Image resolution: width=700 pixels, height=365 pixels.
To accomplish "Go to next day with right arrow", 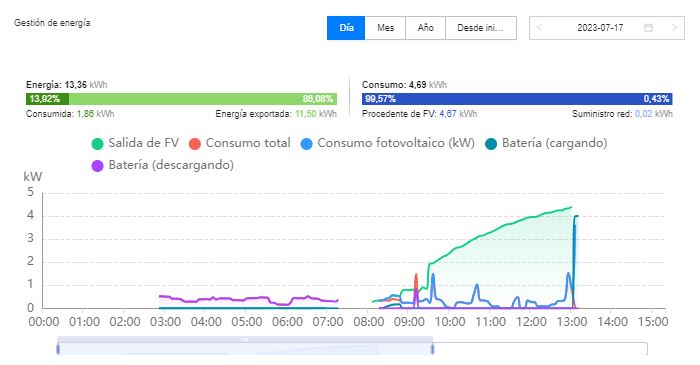I will [x=674, y=28].
